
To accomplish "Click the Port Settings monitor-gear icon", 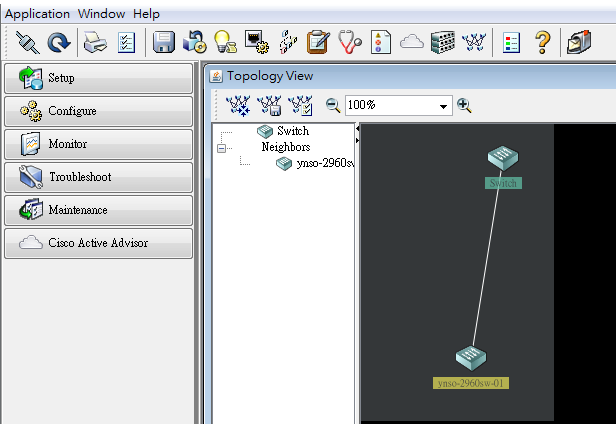I will 257,42.
